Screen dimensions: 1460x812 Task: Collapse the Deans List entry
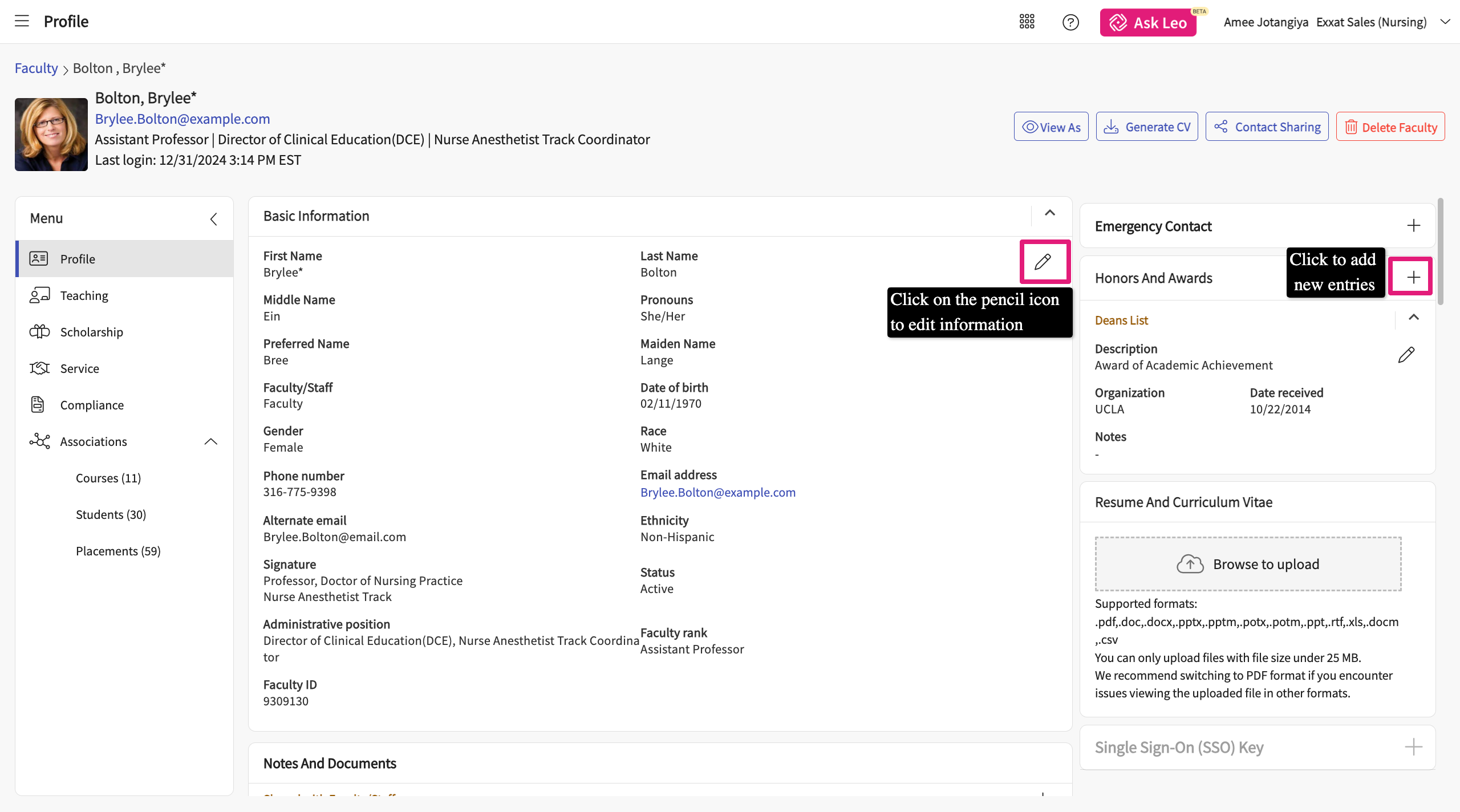pyautogui.click(x=1413, y=318)
